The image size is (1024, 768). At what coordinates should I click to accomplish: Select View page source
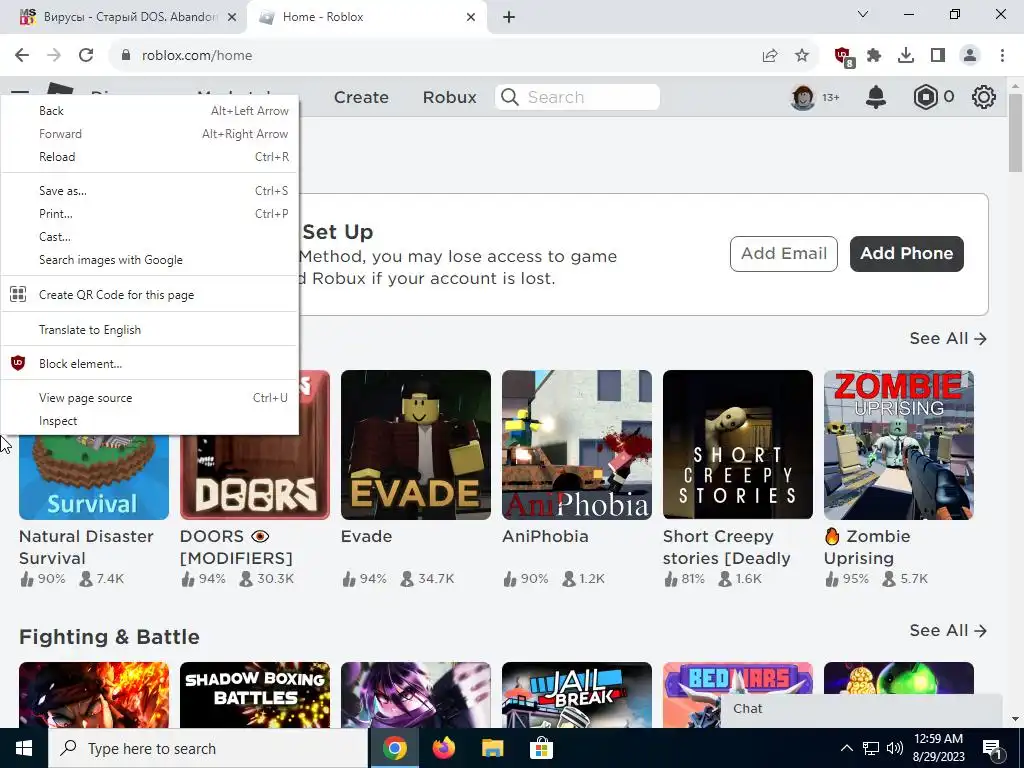click(150, 398)
